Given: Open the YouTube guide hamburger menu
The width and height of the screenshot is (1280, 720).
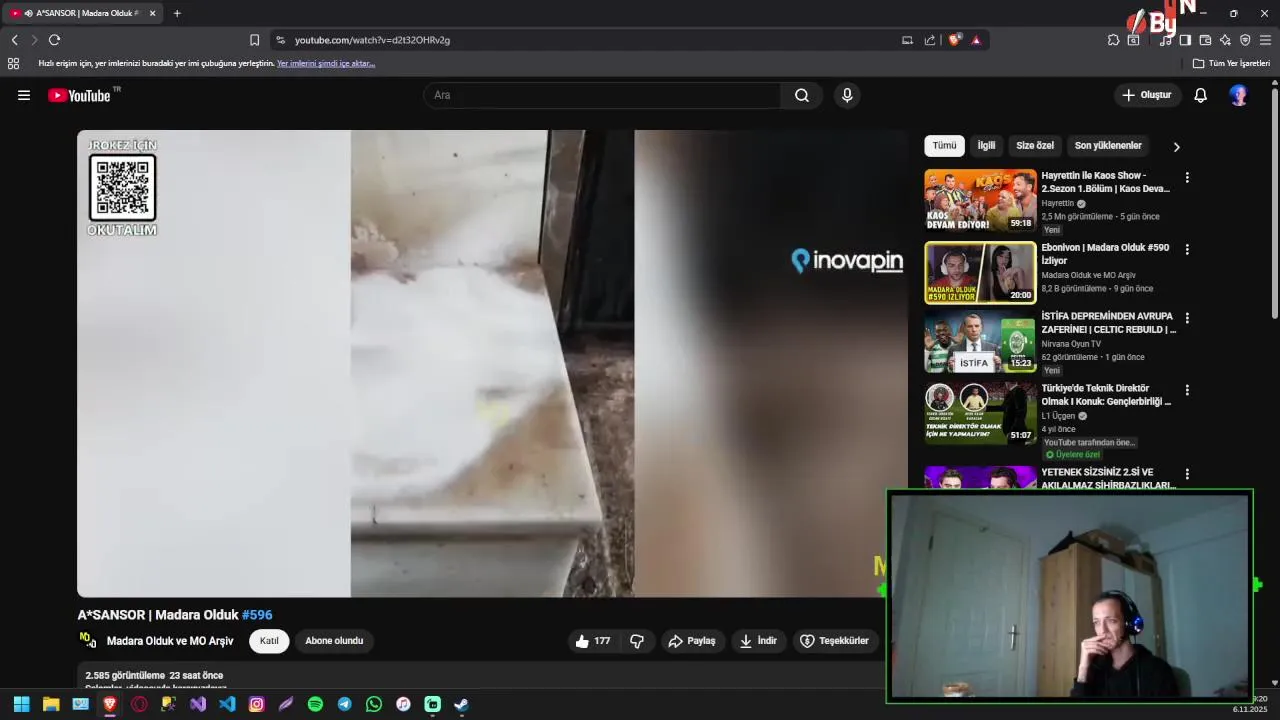Looking at the screenshot, I should (x=24, y=95).
